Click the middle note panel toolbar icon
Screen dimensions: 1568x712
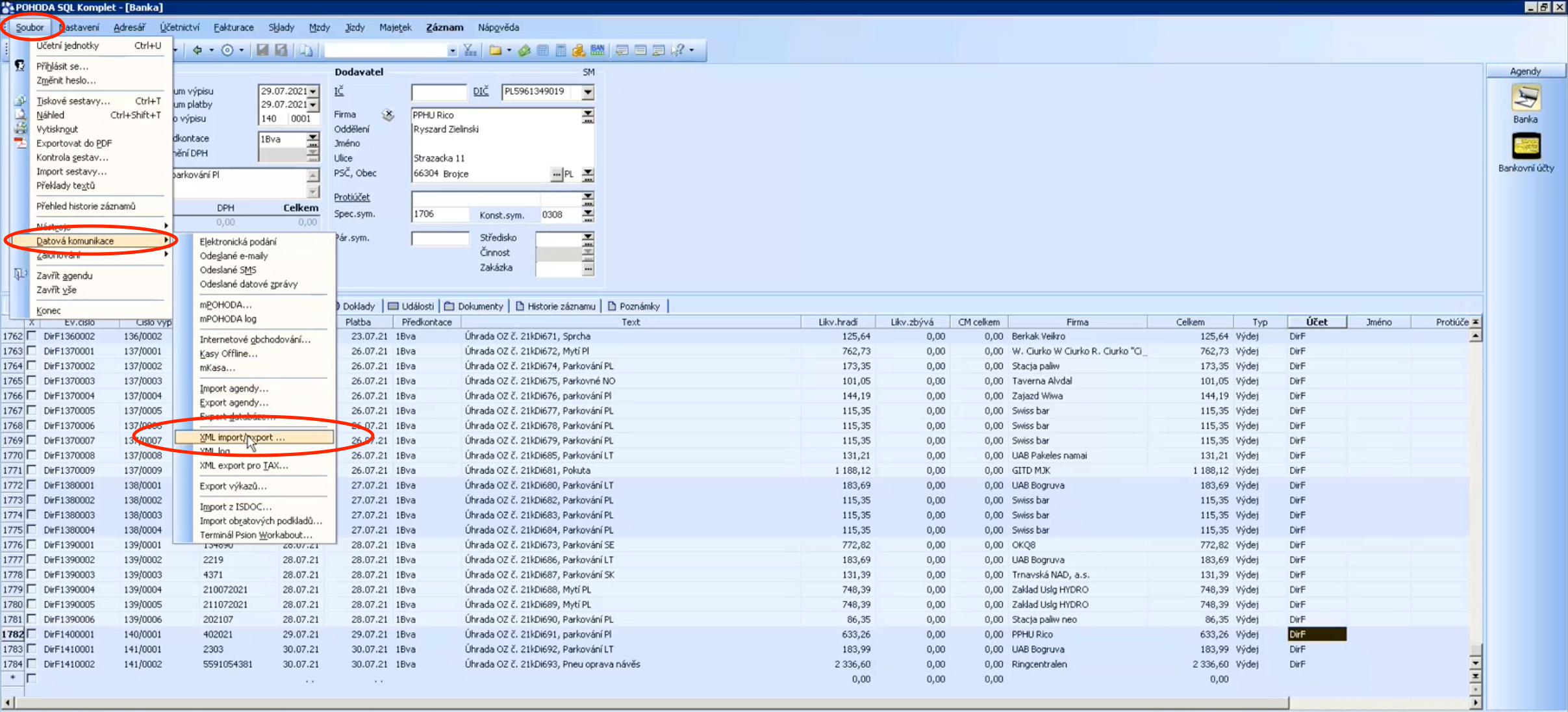pyautogui.click(x=640, y=50)
